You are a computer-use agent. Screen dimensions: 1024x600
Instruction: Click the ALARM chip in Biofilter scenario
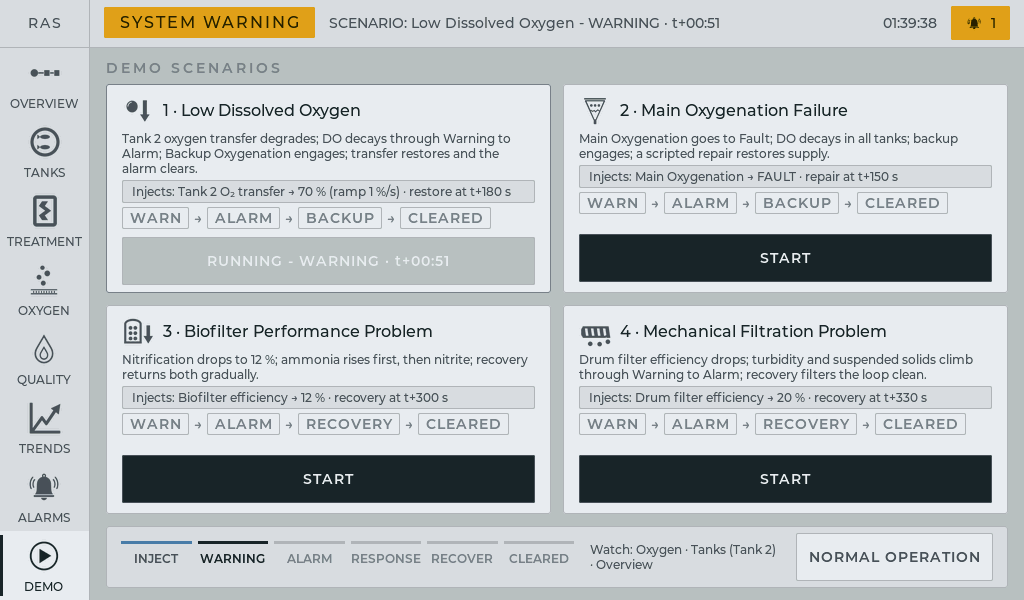(x=244, y=424)
